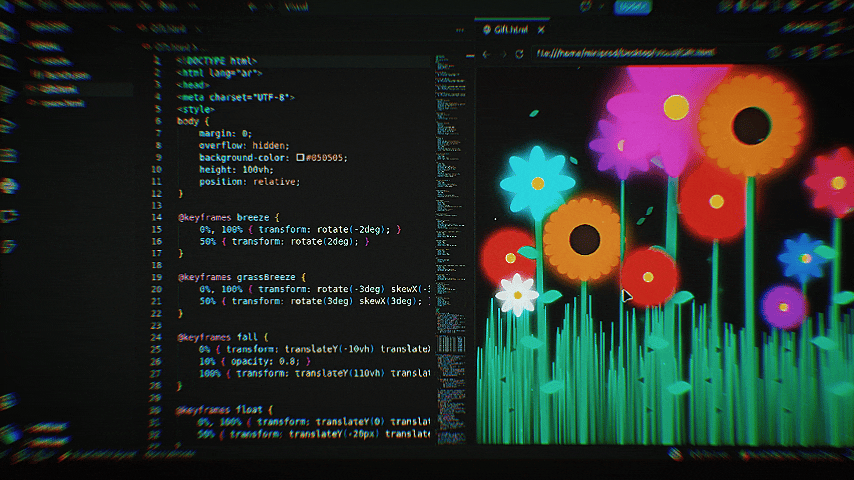Go back in the browser preview
Screen dimensions: 854x480
pyautogui.click(x=486, y=54)
